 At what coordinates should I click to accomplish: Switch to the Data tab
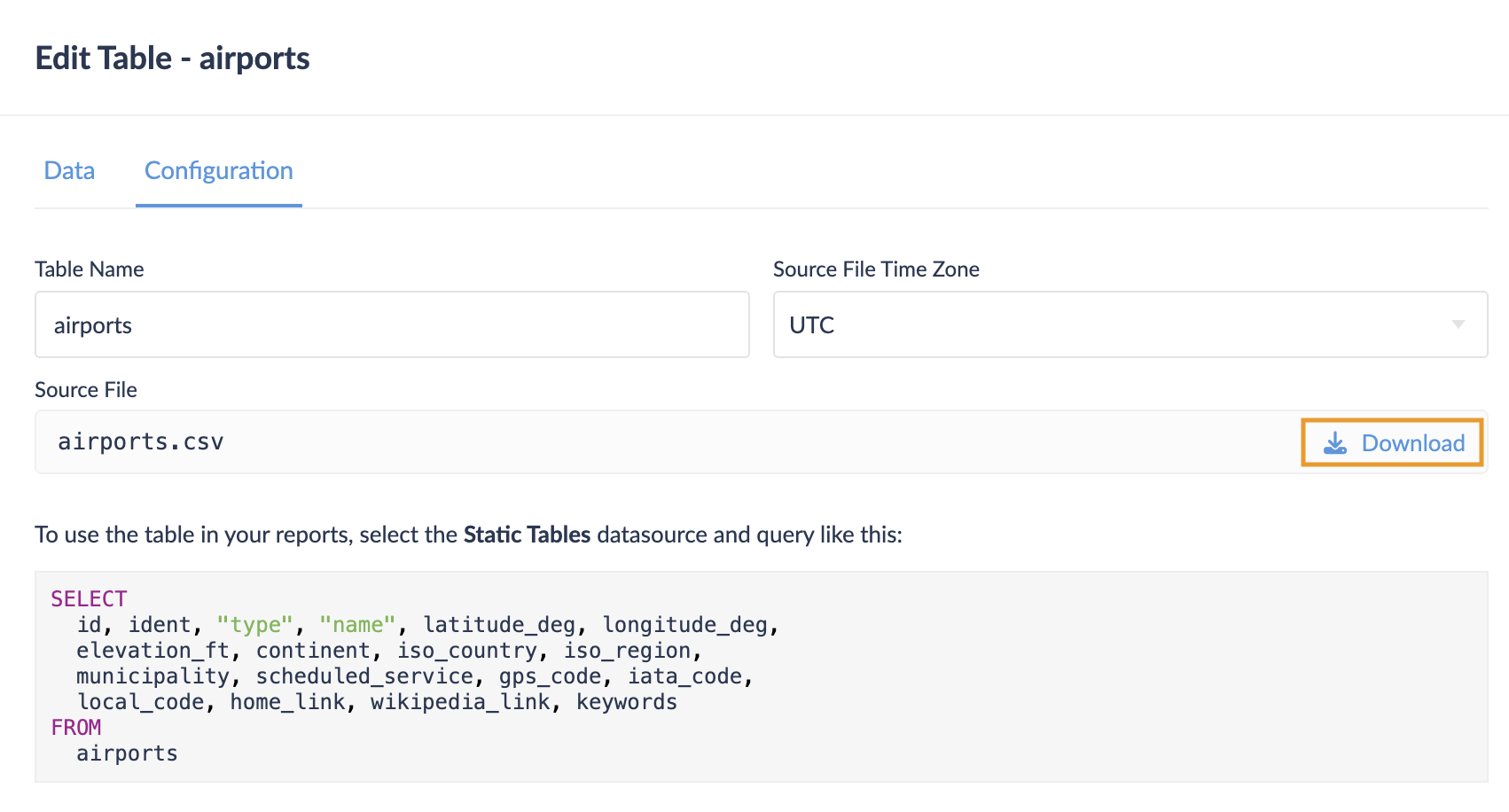[69, 170]
